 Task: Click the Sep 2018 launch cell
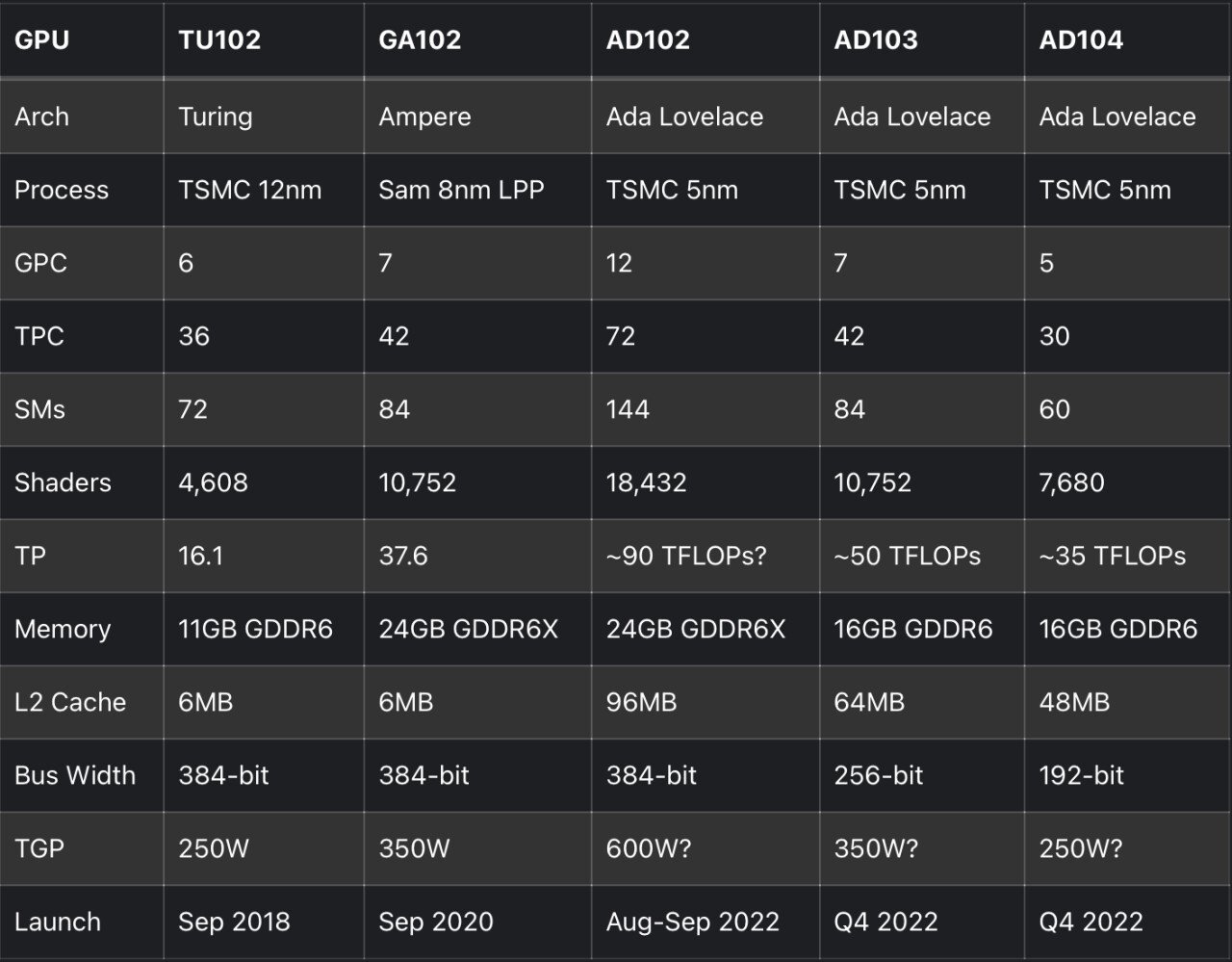pos(234,922)
